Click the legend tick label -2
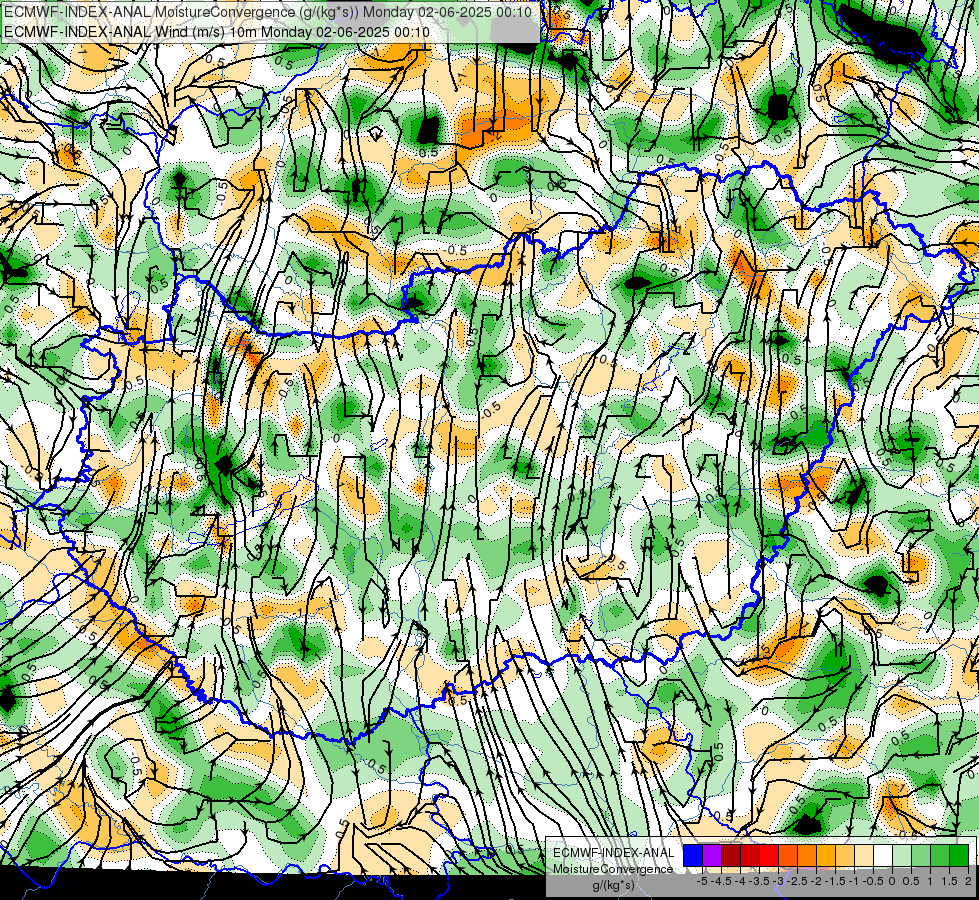 [817, 881]
